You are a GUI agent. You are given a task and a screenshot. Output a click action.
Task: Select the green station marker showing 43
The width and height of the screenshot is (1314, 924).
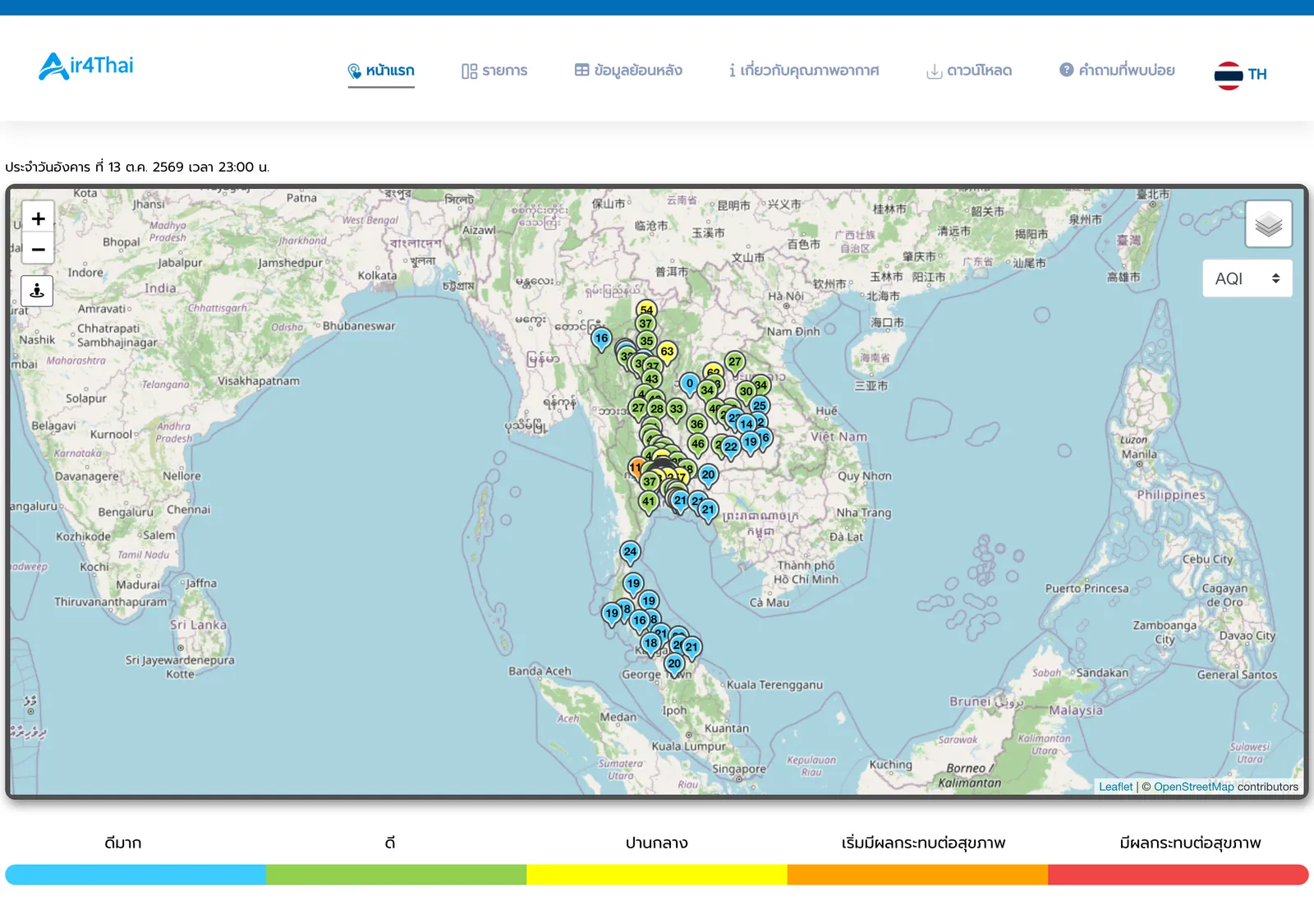point(651,380)
